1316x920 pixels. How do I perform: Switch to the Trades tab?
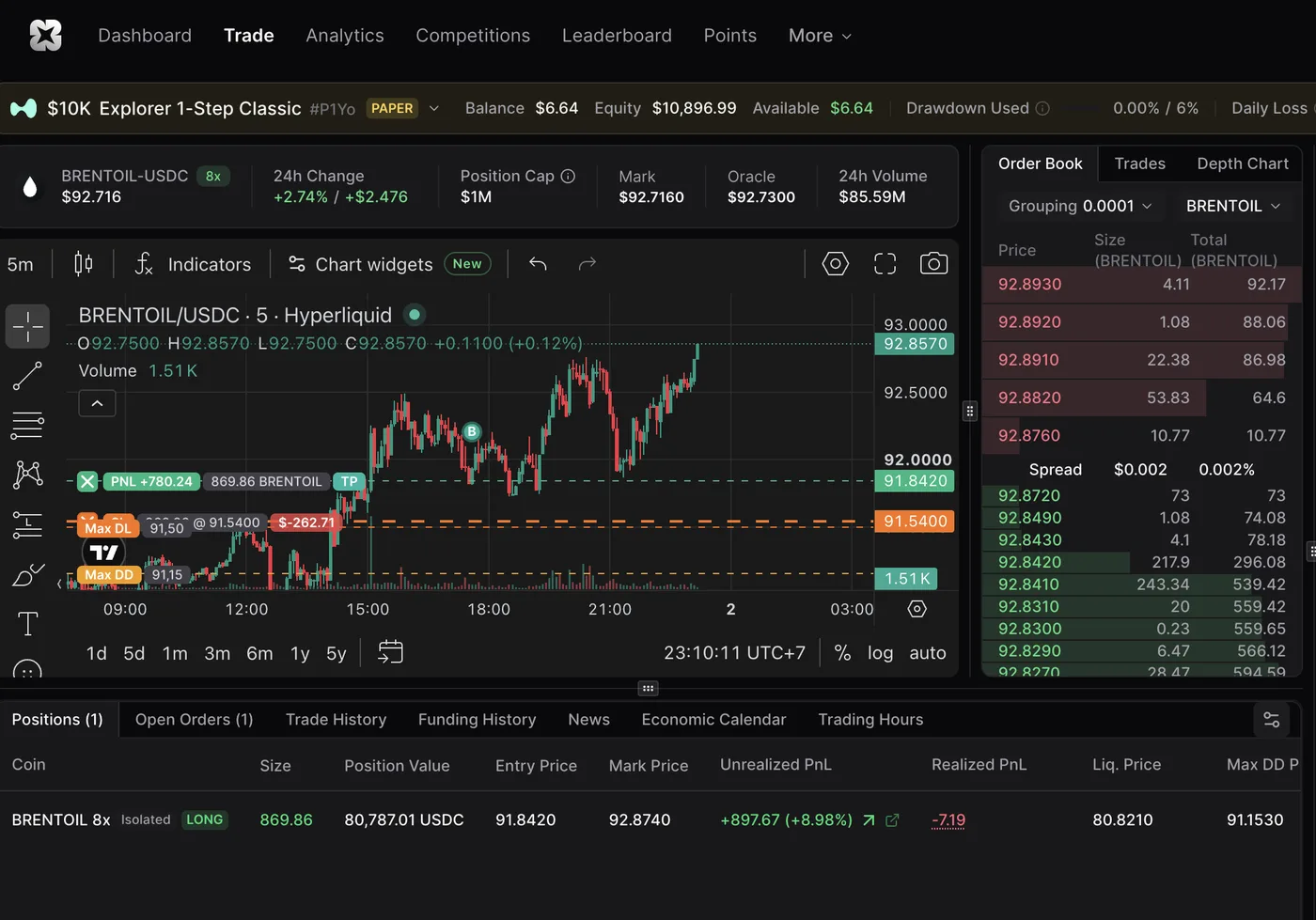pyautogui.click(x=1139, y=164)
